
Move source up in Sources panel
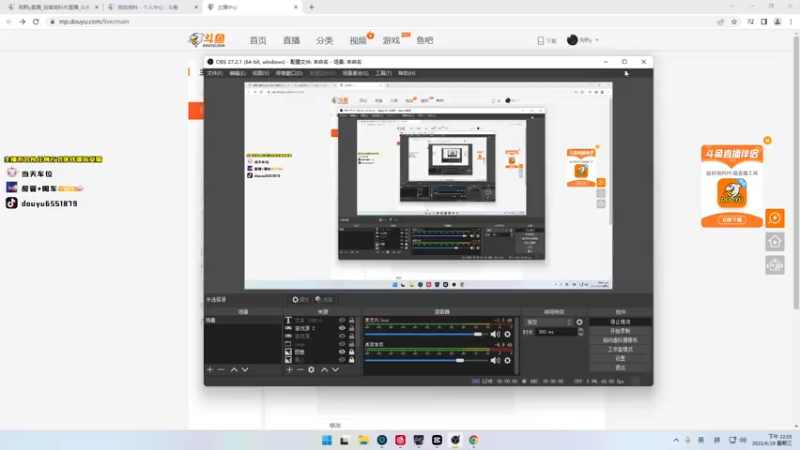pos(324,369)
